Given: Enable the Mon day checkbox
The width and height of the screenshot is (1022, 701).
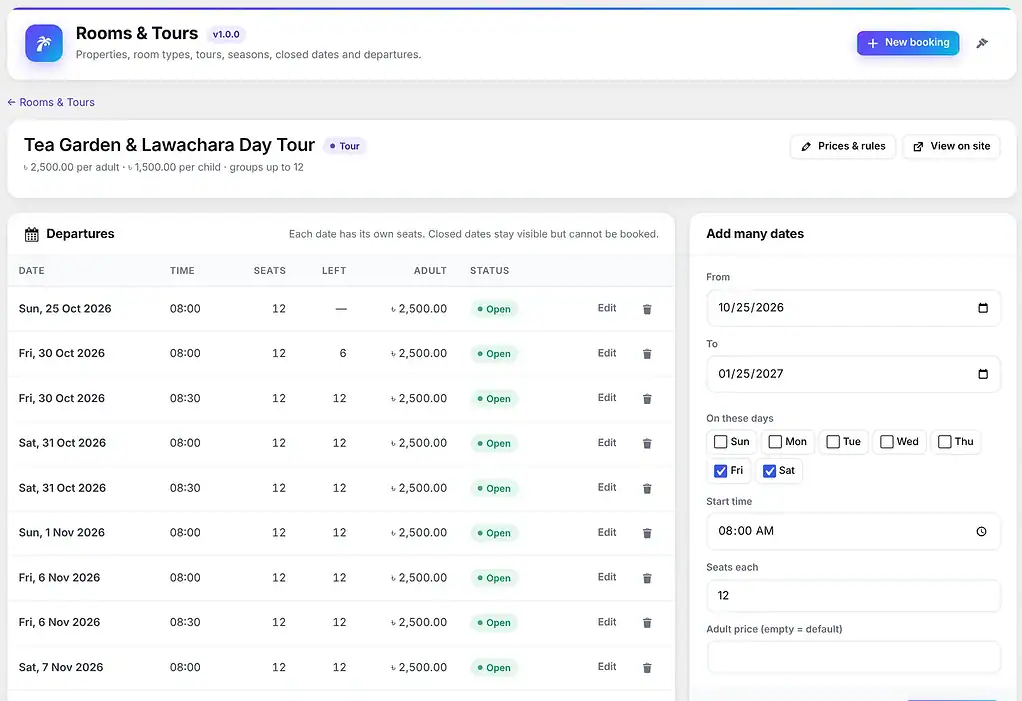Looking at the screenshot, I should click(775, 442).
